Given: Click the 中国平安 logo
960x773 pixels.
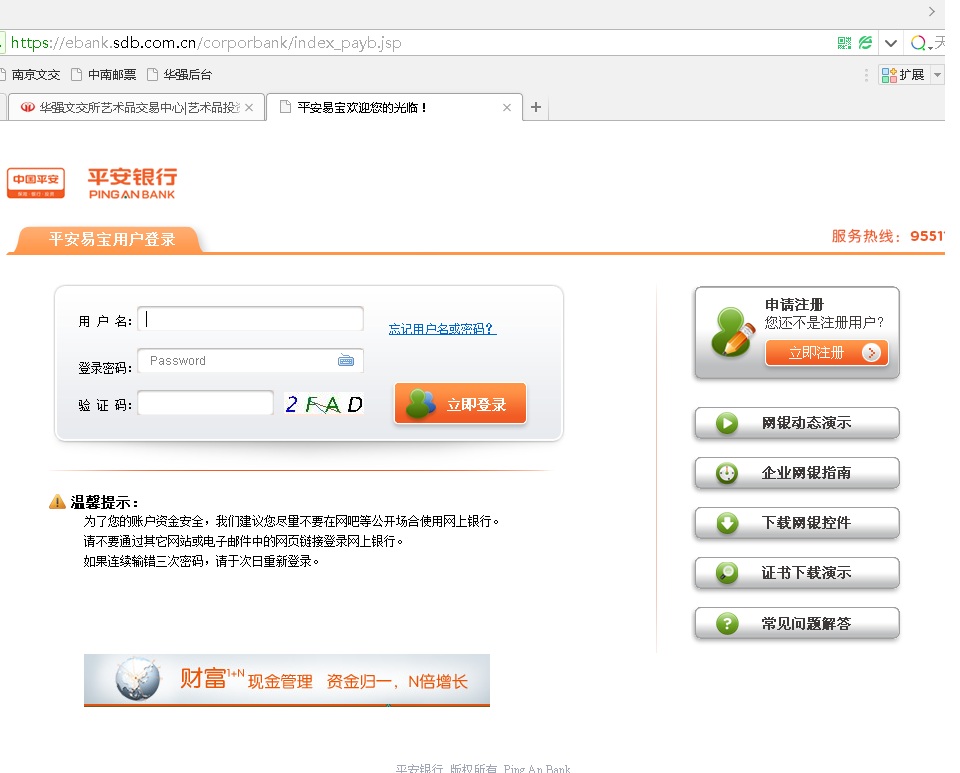Looking at the screenshot, I should (36, 183).
